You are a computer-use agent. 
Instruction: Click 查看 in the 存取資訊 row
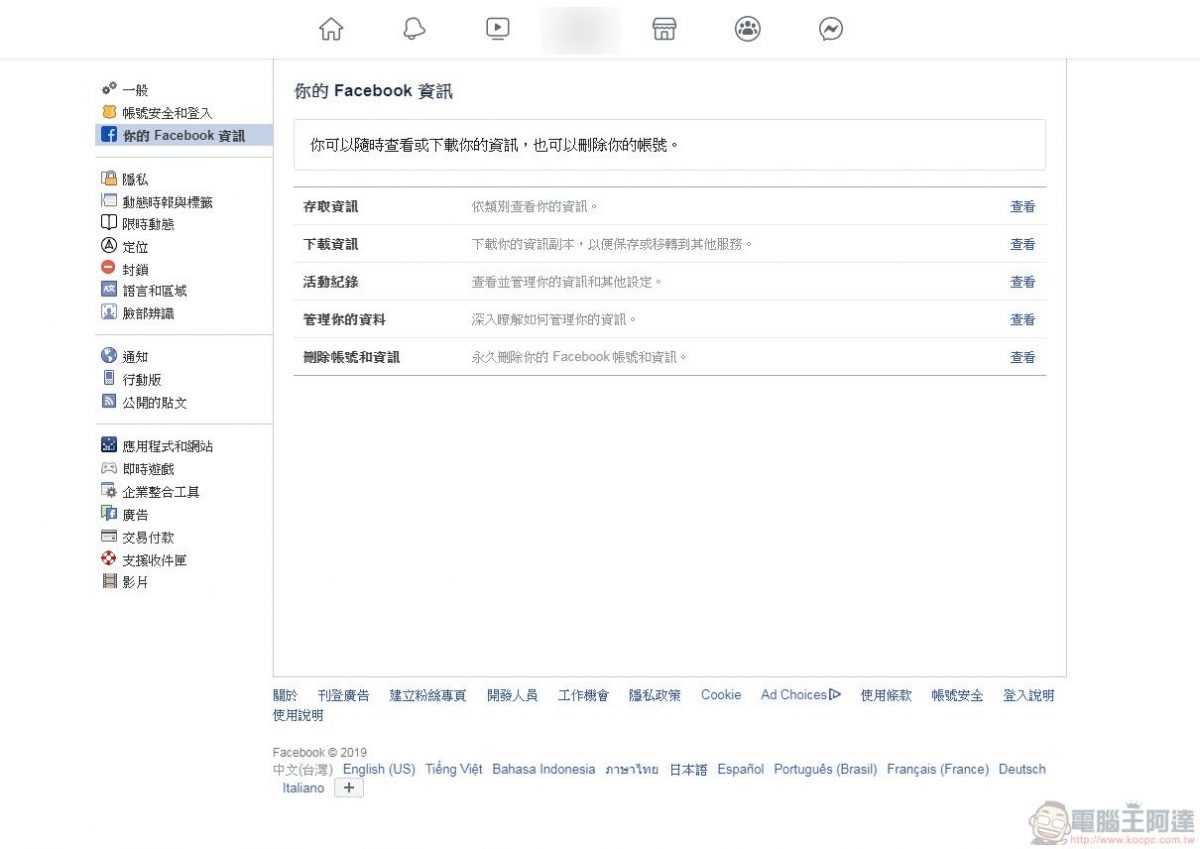1023,207
